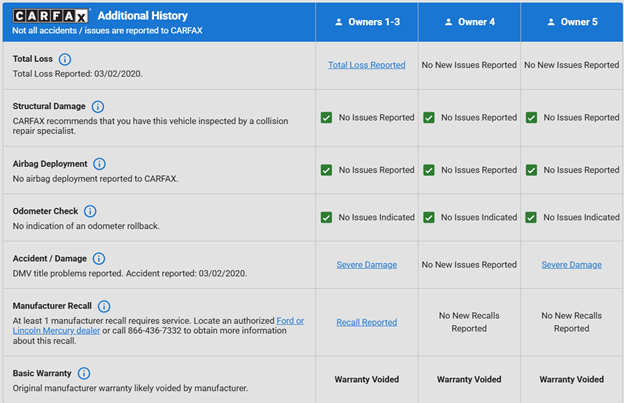Select the Owners 1-3 column header
The width and height of the screenshot is (624, 403).
(x=367, y=22)
